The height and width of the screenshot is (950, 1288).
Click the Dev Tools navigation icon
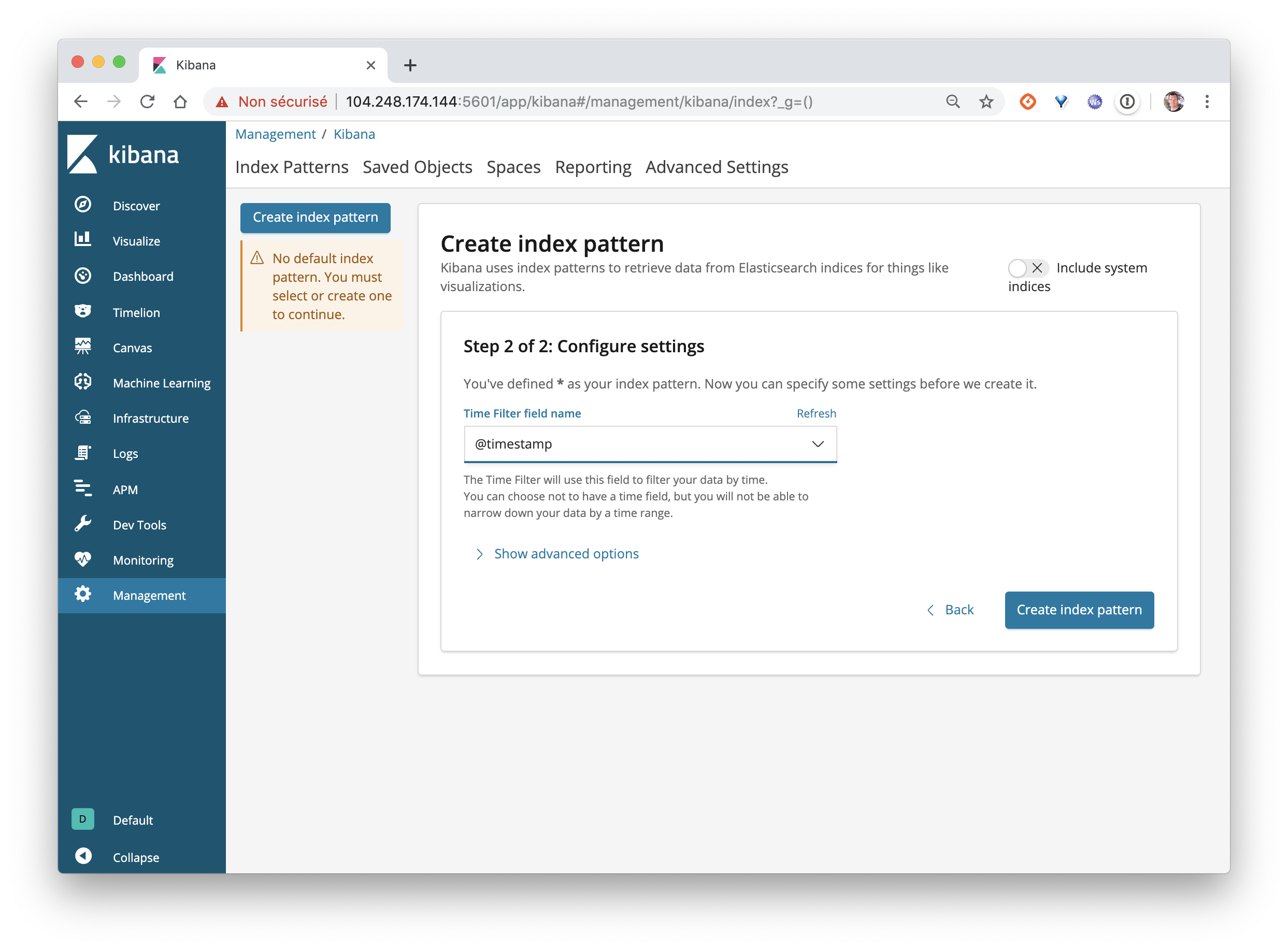(x=82, y=524)
